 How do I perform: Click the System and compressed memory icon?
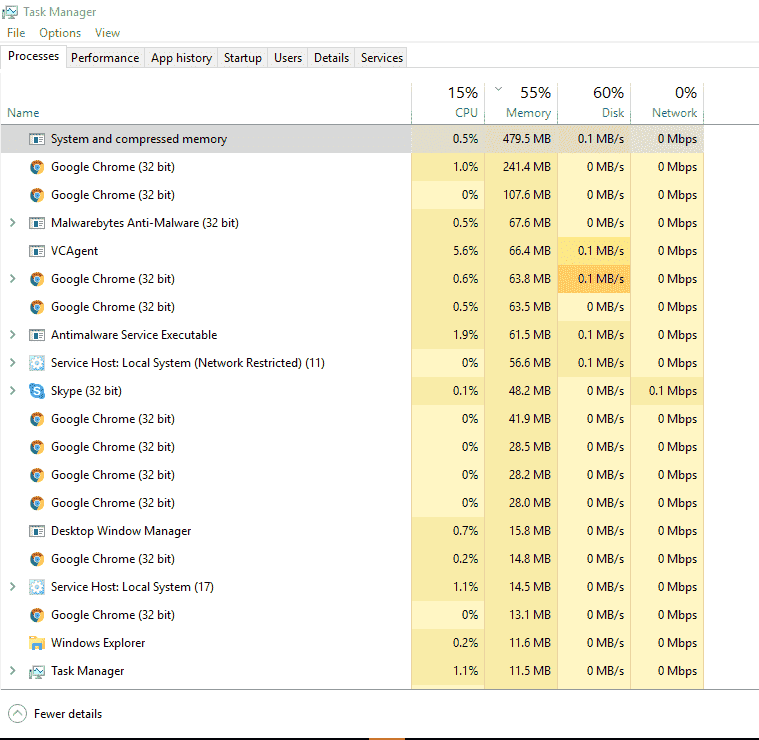tap(37, 139)
